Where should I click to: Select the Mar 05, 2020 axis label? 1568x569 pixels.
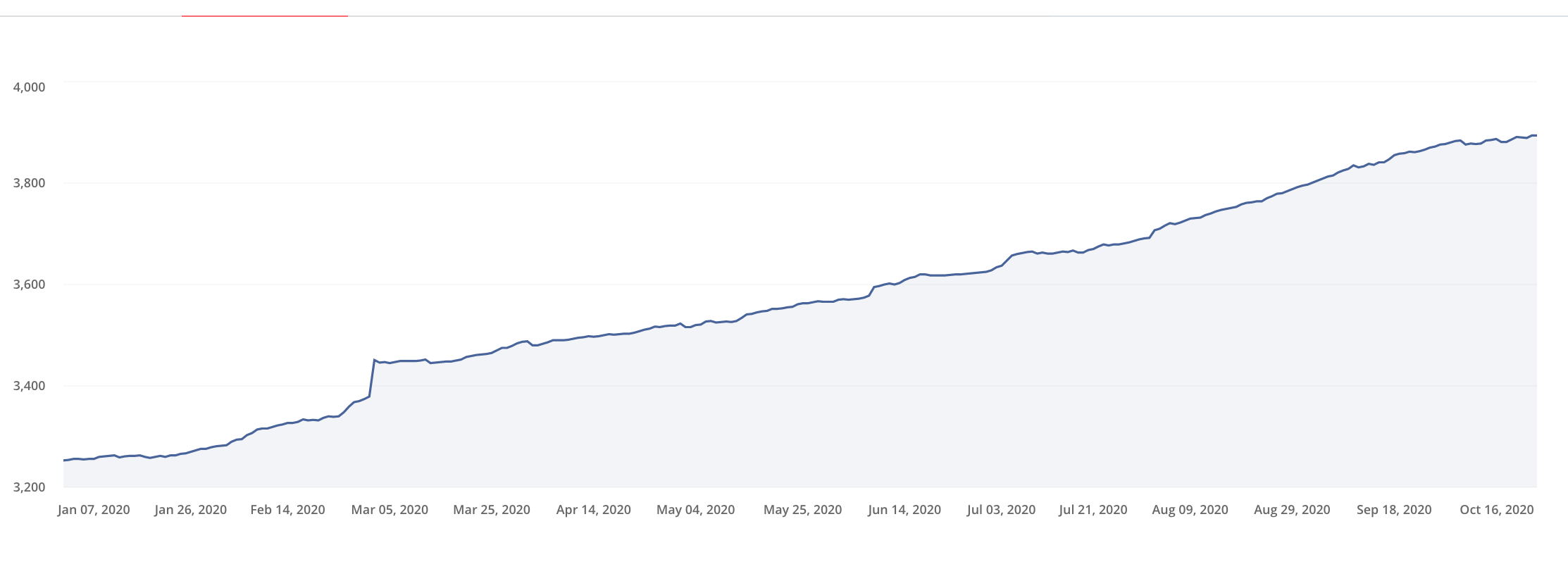tap(390, 510)
